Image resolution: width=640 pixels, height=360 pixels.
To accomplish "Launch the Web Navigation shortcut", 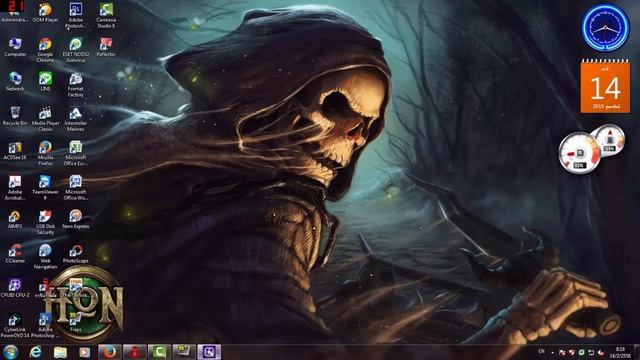I will 45,256.
